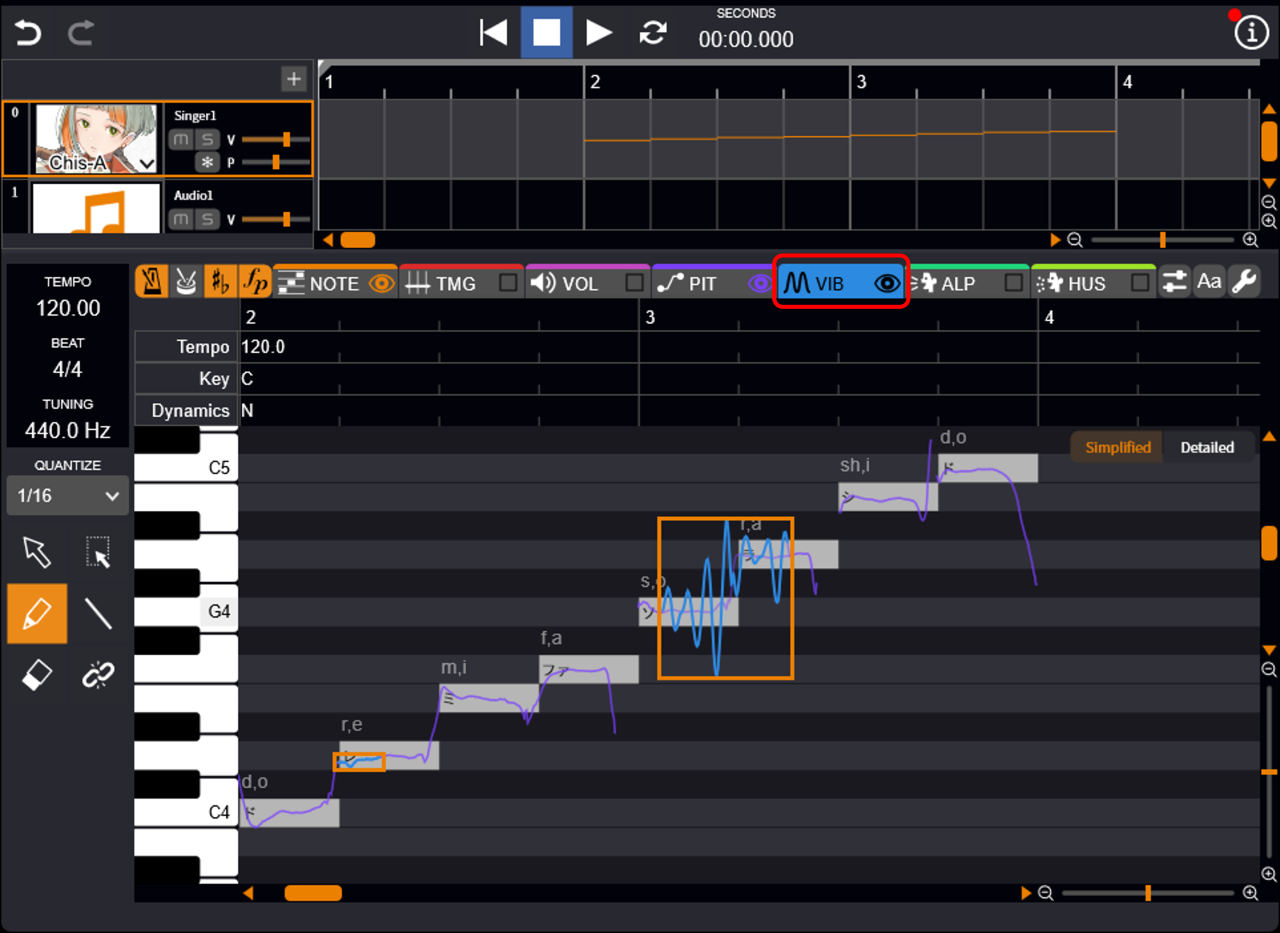Click the wrench settings icon
Screen dimensions: 1280x933
click(1243, 282)
